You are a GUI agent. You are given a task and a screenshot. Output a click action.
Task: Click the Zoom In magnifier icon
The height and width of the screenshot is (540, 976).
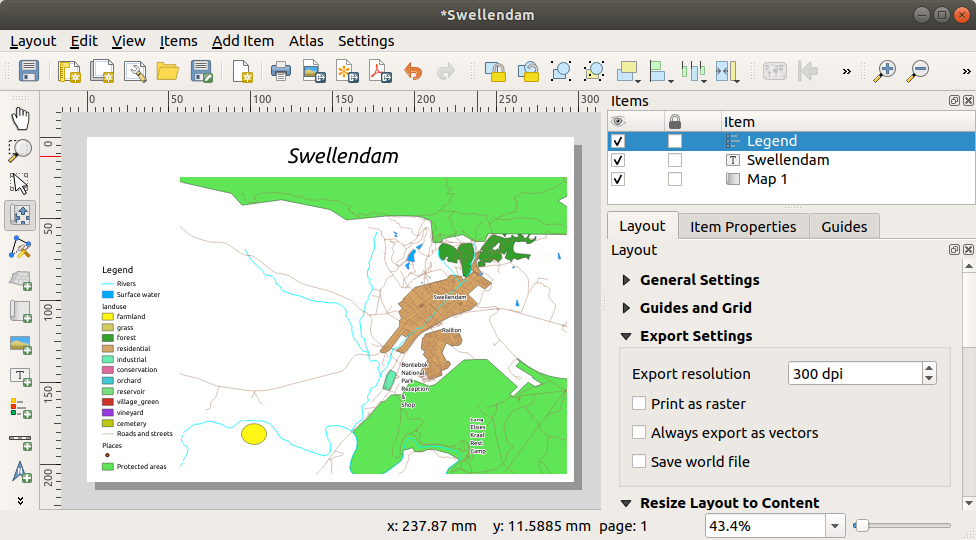tap(884, 71)
